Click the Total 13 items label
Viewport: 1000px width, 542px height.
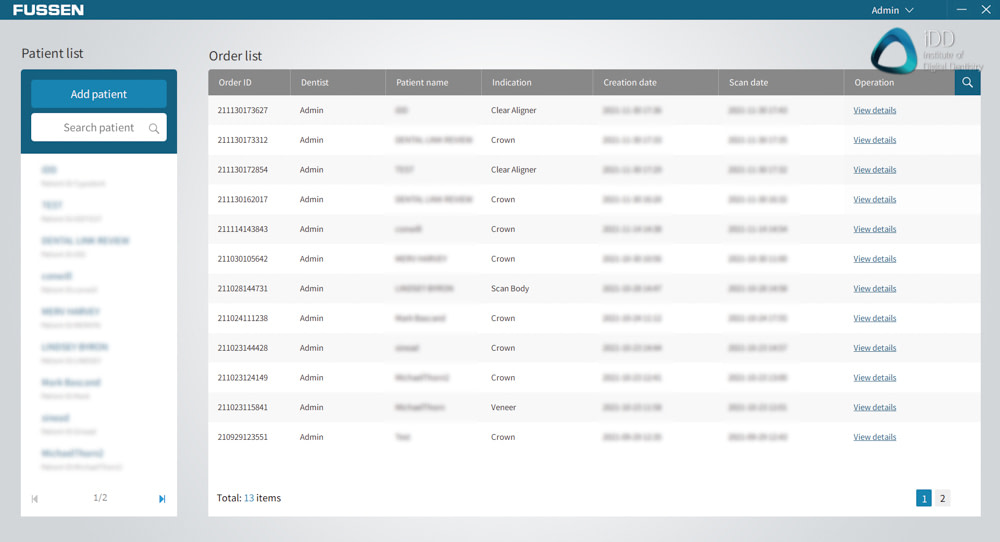pos(249,498)
